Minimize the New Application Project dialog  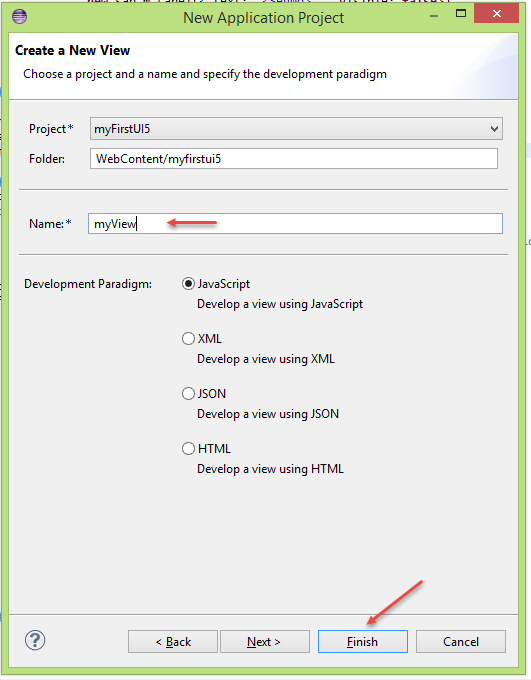click(434, 16)
